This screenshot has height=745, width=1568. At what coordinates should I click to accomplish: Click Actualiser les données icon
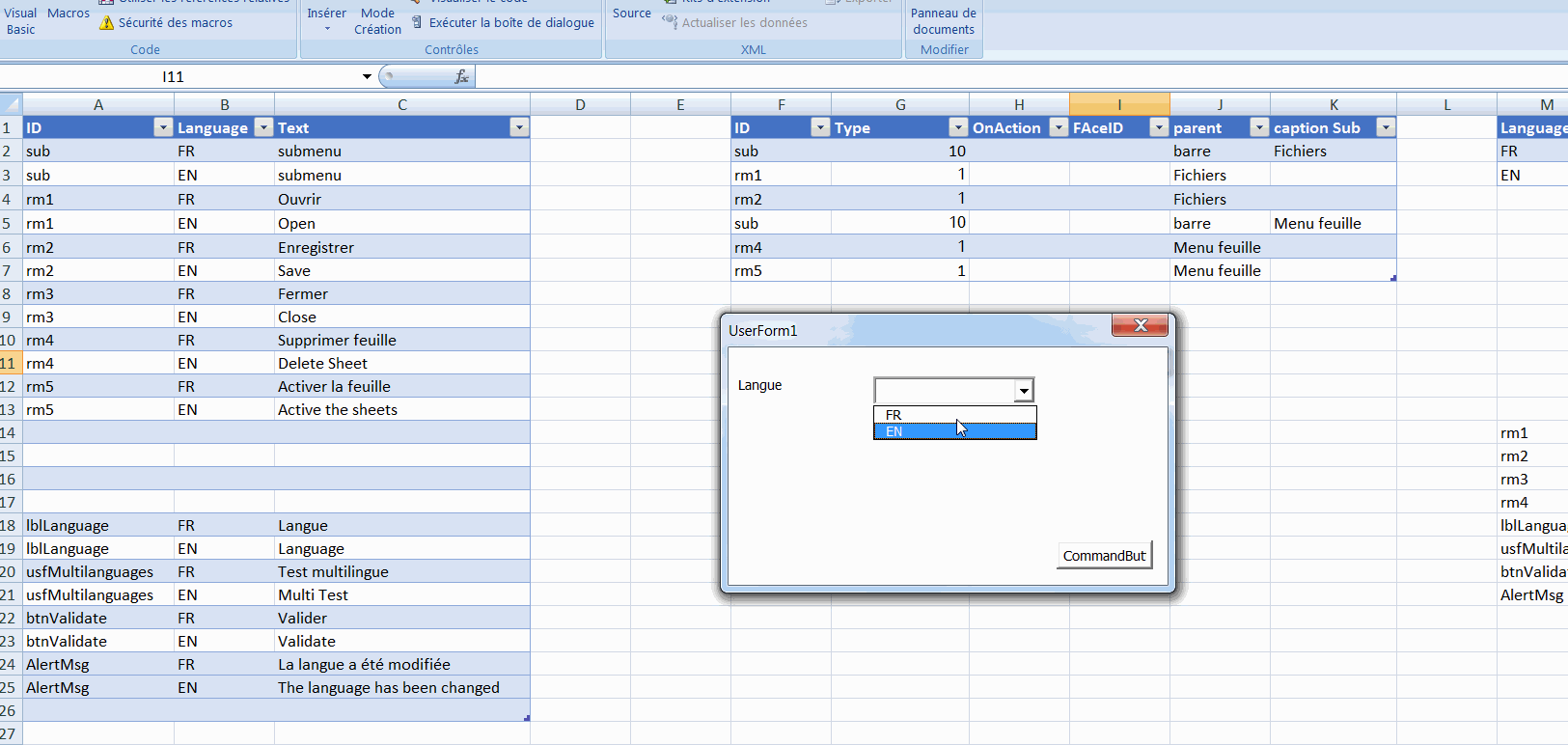670,21
